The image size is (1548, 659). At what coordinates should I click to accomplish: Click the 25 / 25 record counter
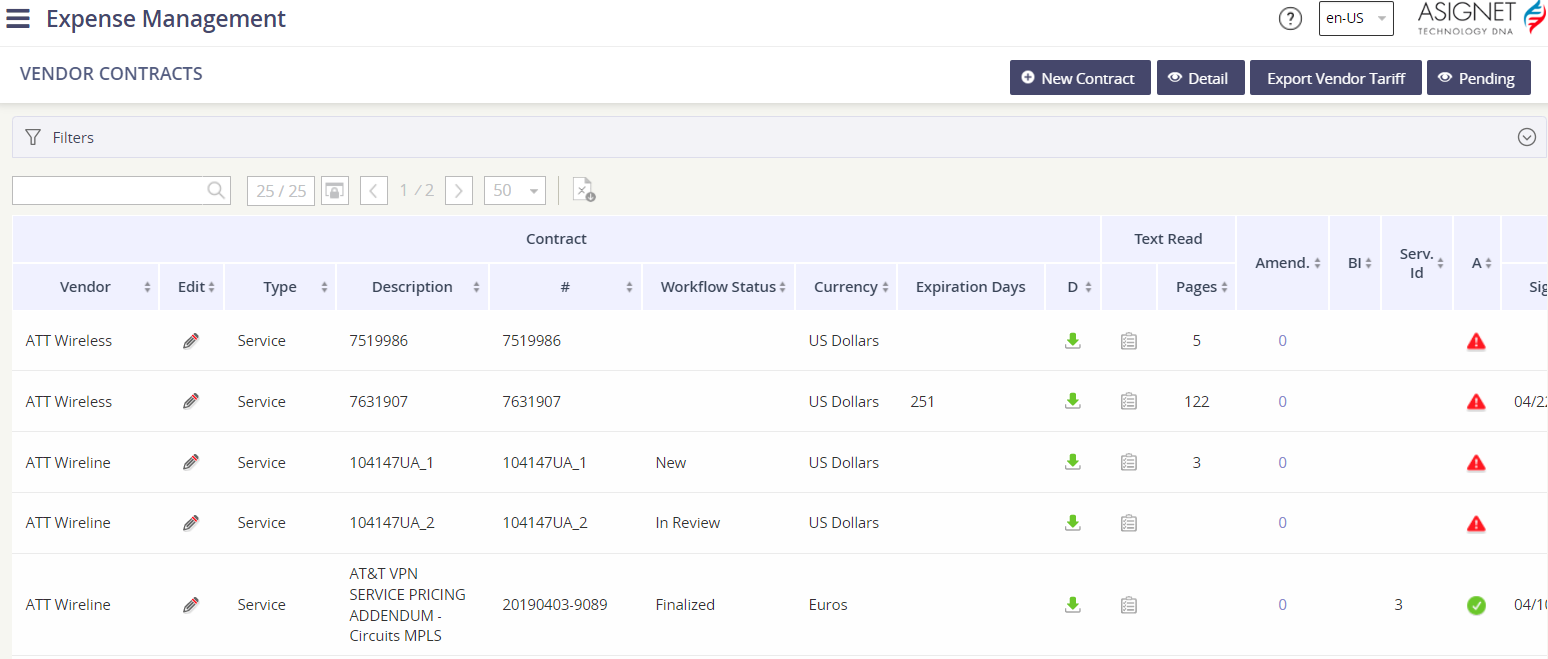[x=281, y=190]
